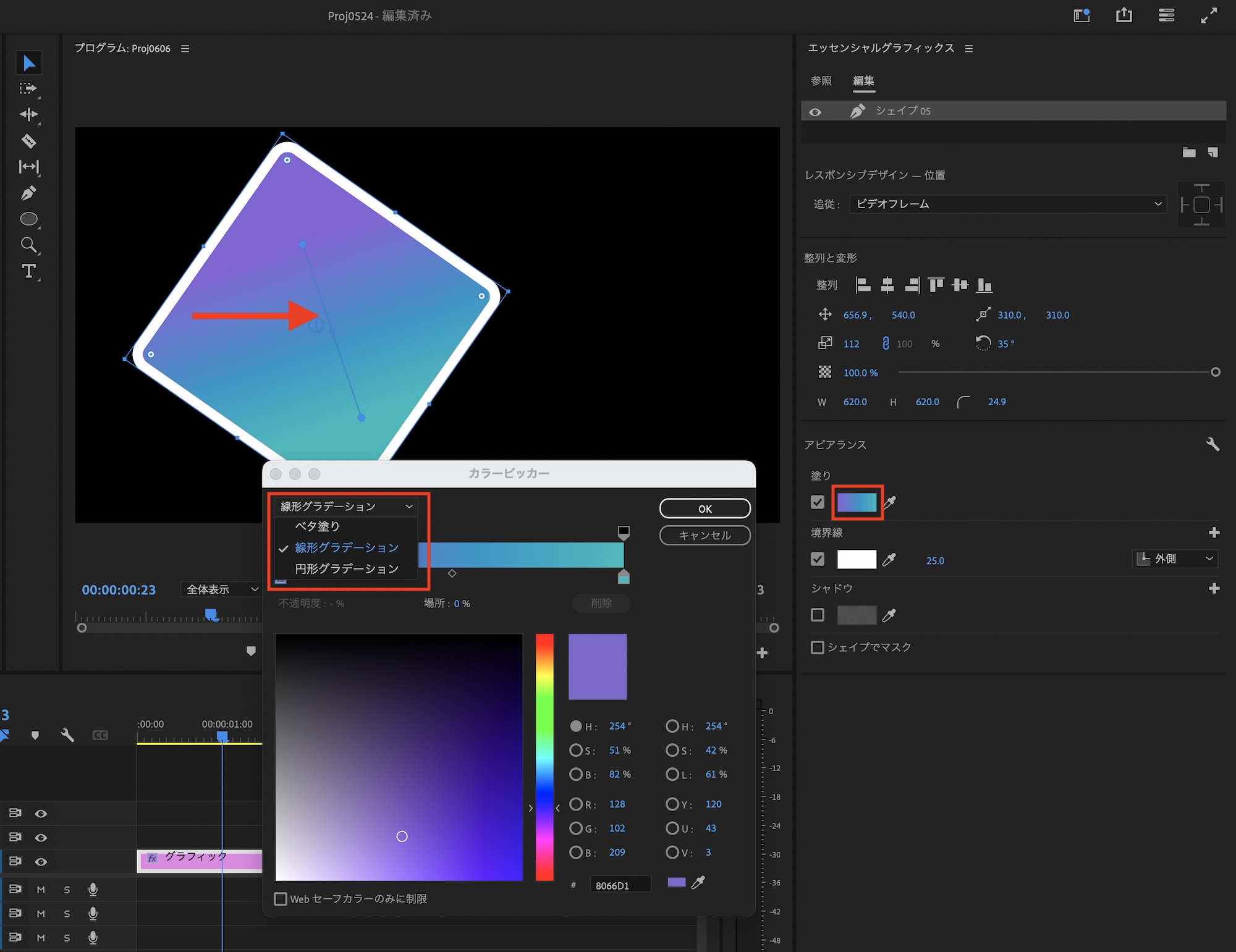Open the ビデオフレーム follow dropdown
This screenshot has height=952, width=1236.
(1007, 204)
